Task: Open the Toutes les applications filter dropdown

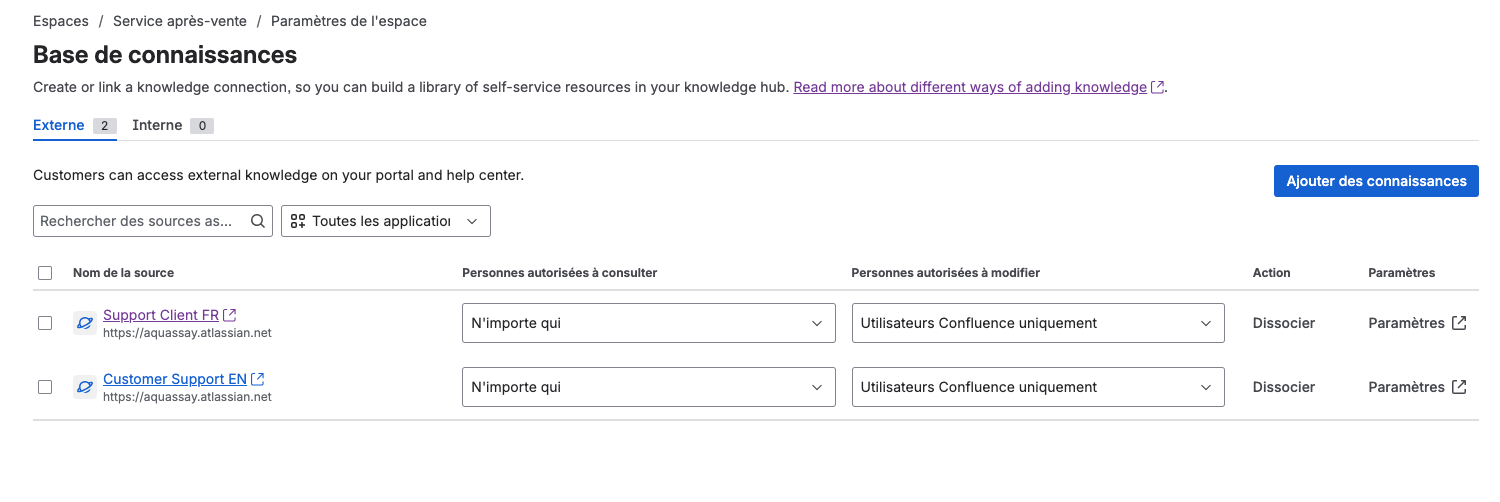Action: point(386,221)
